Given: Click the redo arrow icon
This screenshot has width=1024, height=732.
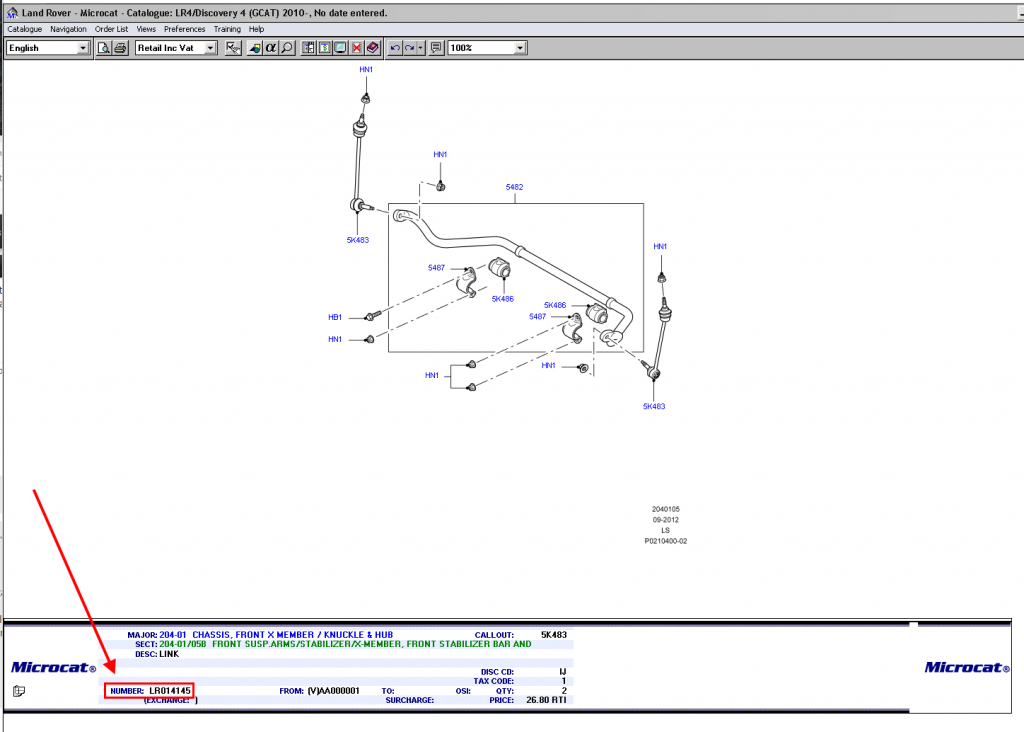Looking at the screenshot, I should point(409,48).
